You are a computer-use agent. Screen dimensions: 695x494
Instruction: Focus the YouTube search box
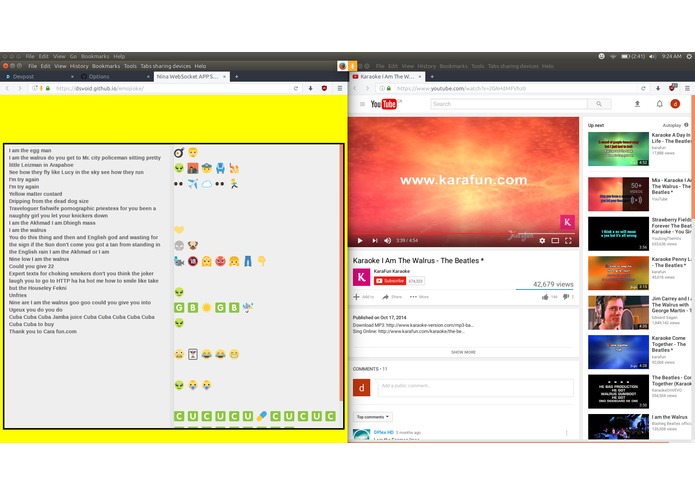[x=509, y=104]
